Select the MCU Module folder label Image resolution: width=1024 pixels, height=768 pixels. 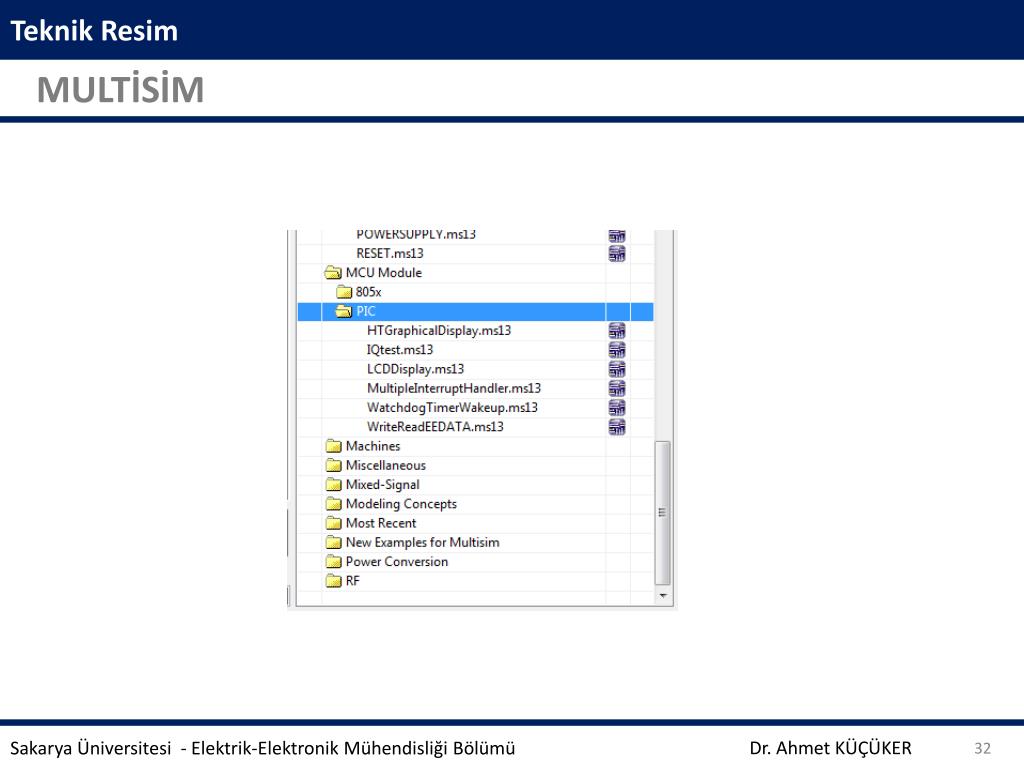384,272
